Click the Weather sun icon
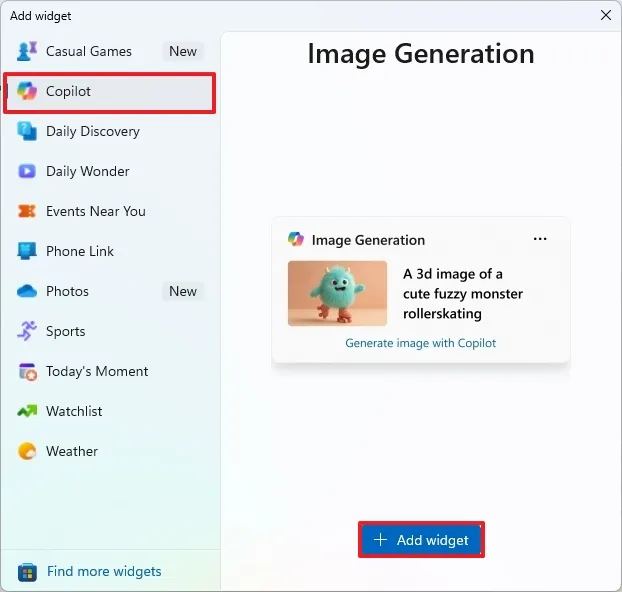The image size is (622, 592). point(27,451)
